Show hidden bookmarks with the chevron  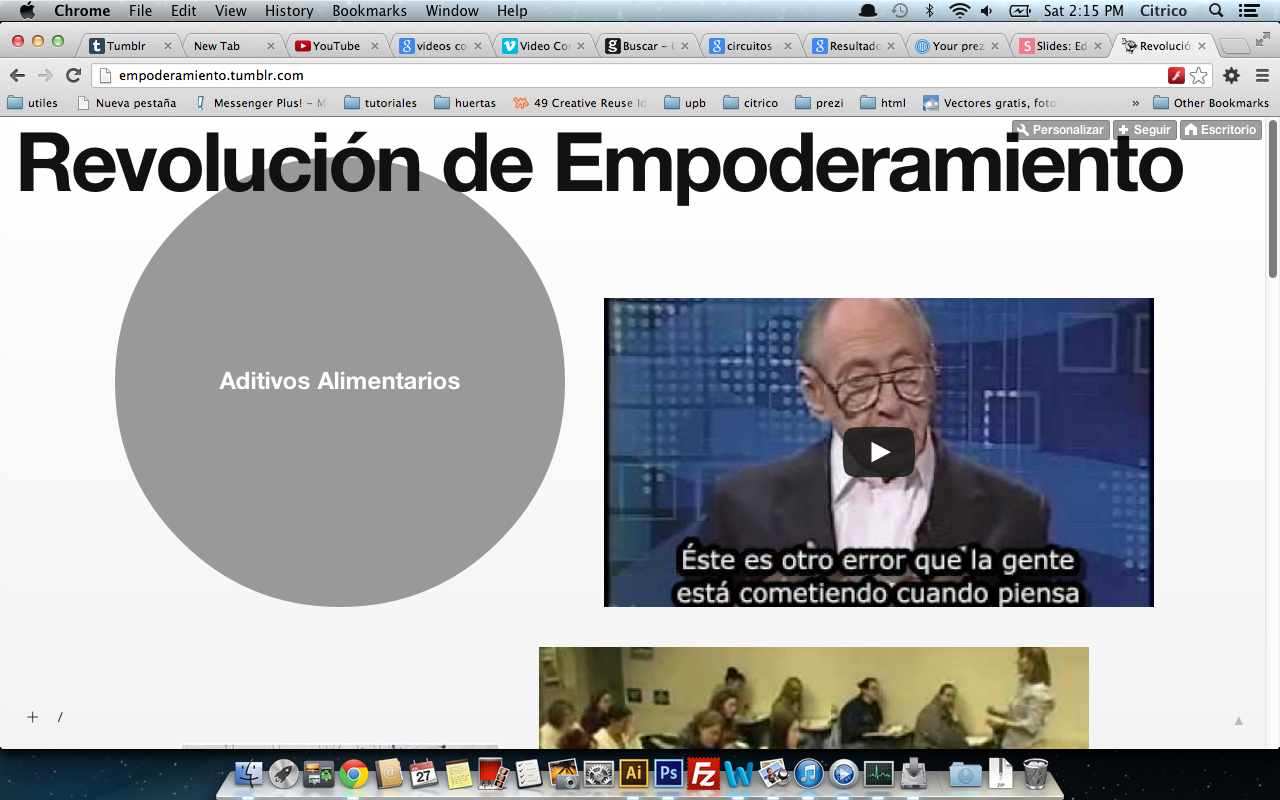1135,103
